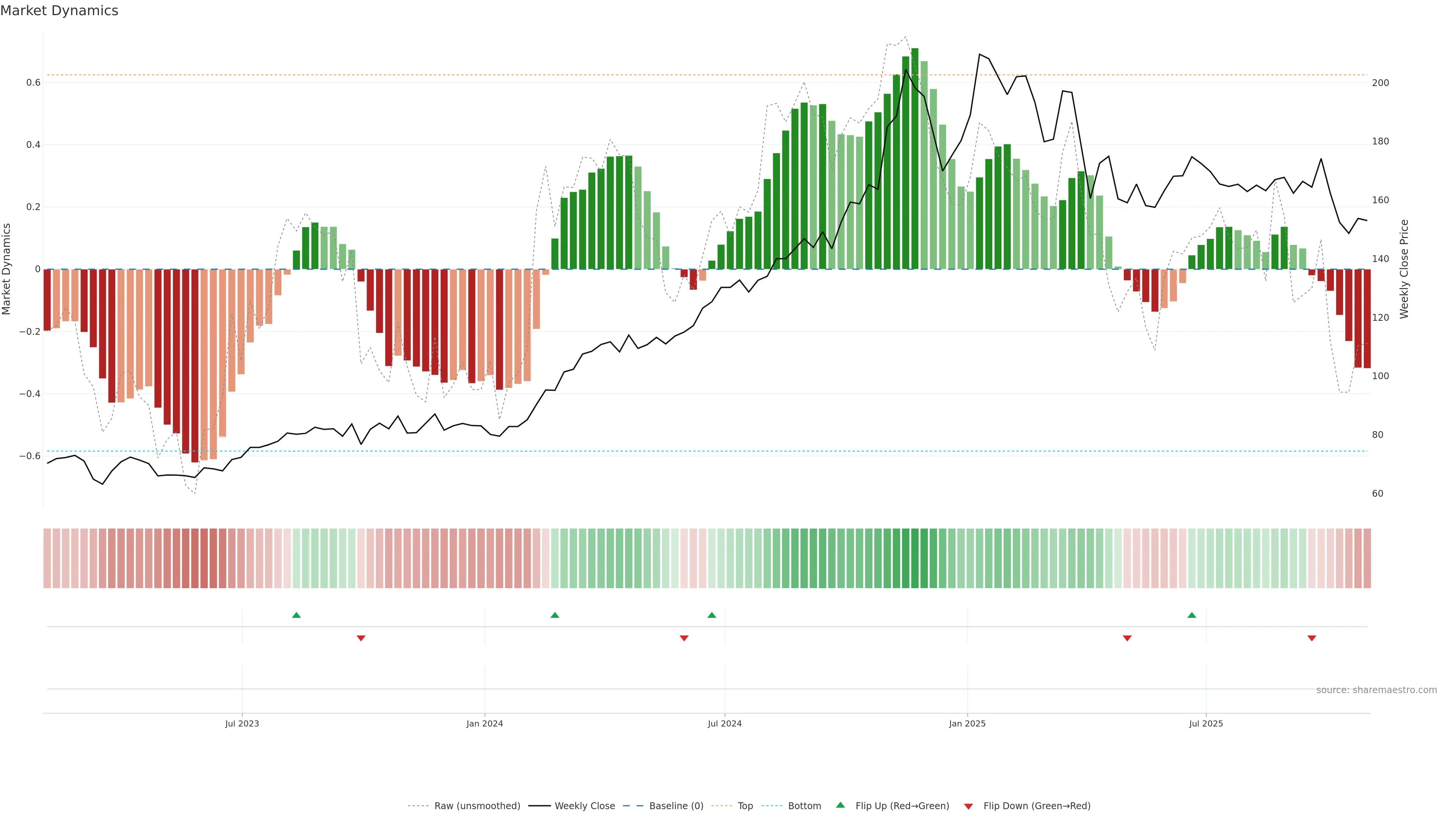Click the Jan 2025 axis label

(x=967, y=723)
